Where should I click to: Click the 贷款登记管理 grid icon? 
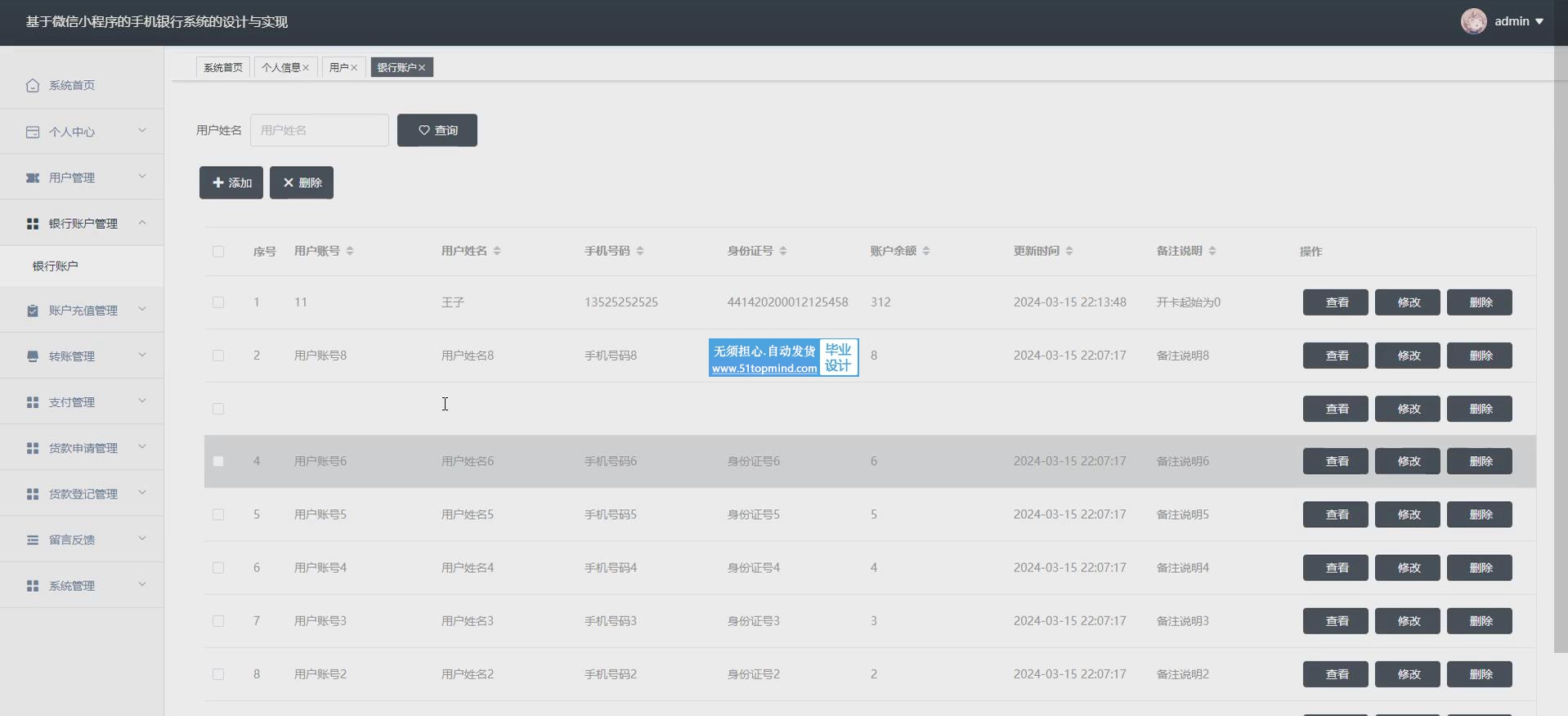pos(33,494)
